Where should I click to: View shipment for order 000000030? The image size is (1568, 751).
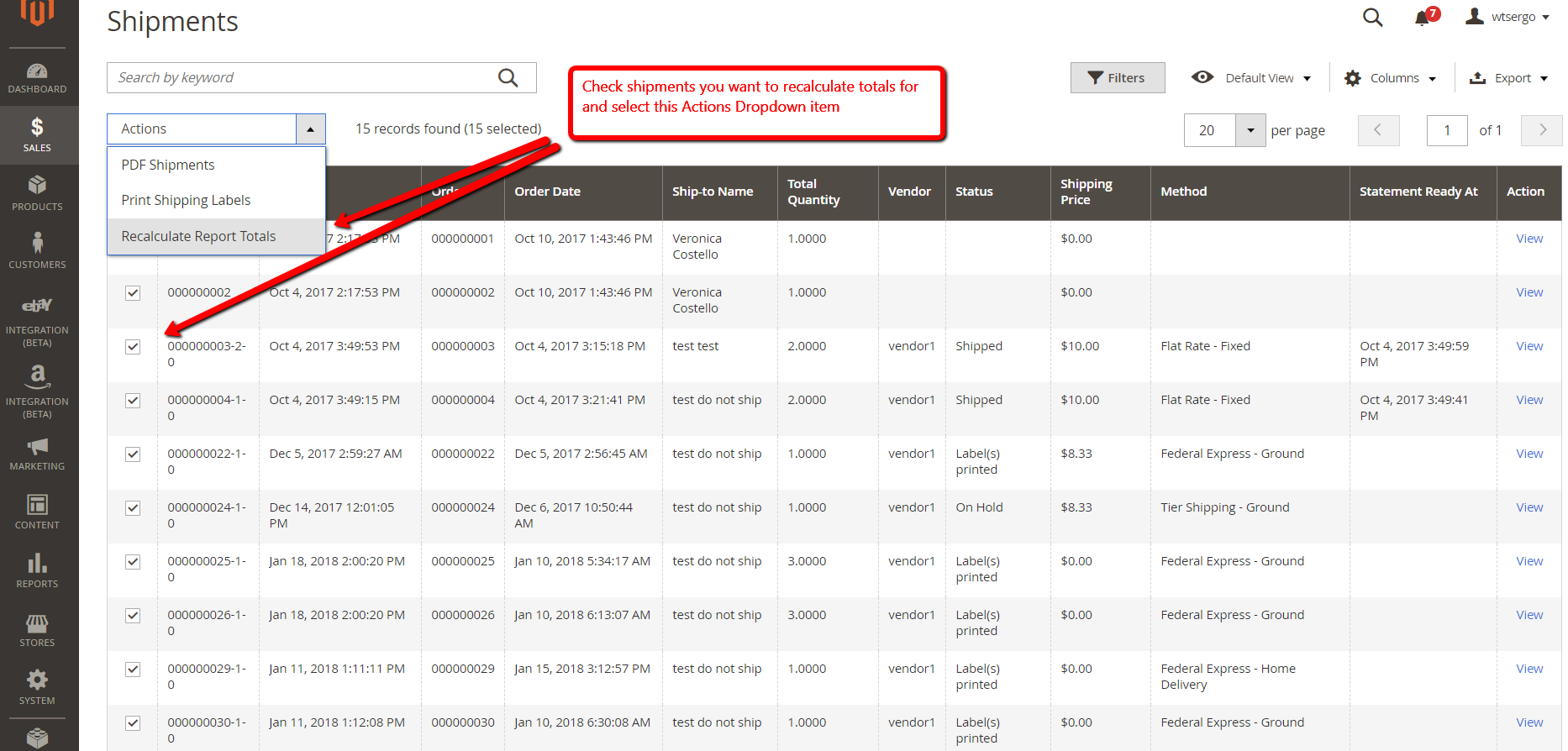coord(1529,722)
